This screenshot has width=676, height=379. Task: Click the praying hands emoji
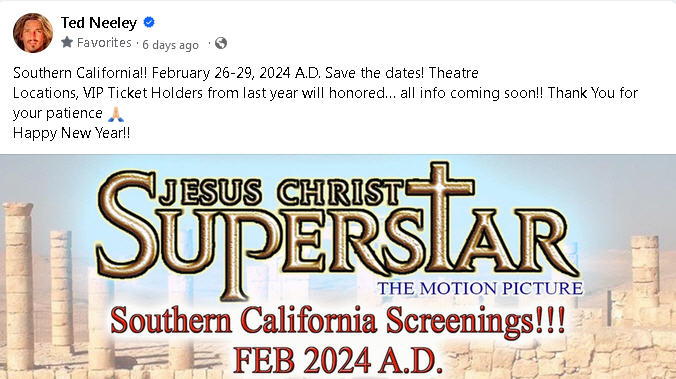coord(116,114)
